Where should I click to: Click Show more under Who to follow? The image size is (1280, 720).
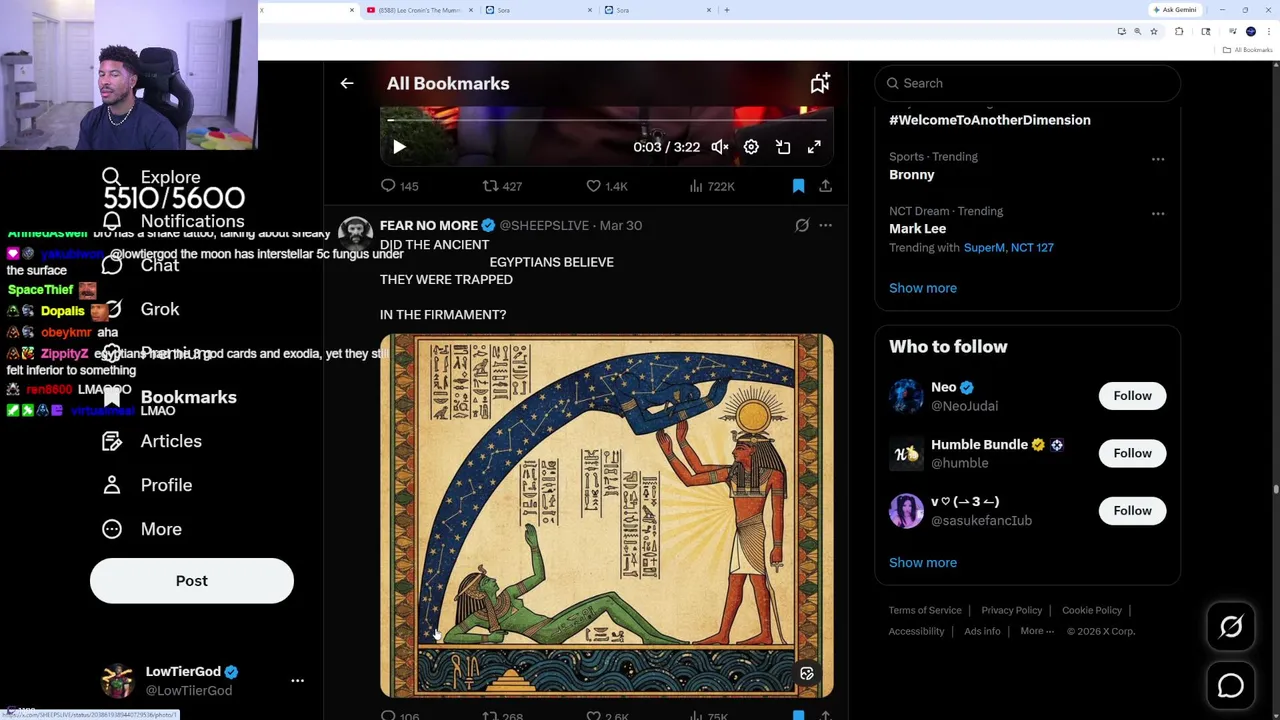pyautogui.click(x=923, y=563)
